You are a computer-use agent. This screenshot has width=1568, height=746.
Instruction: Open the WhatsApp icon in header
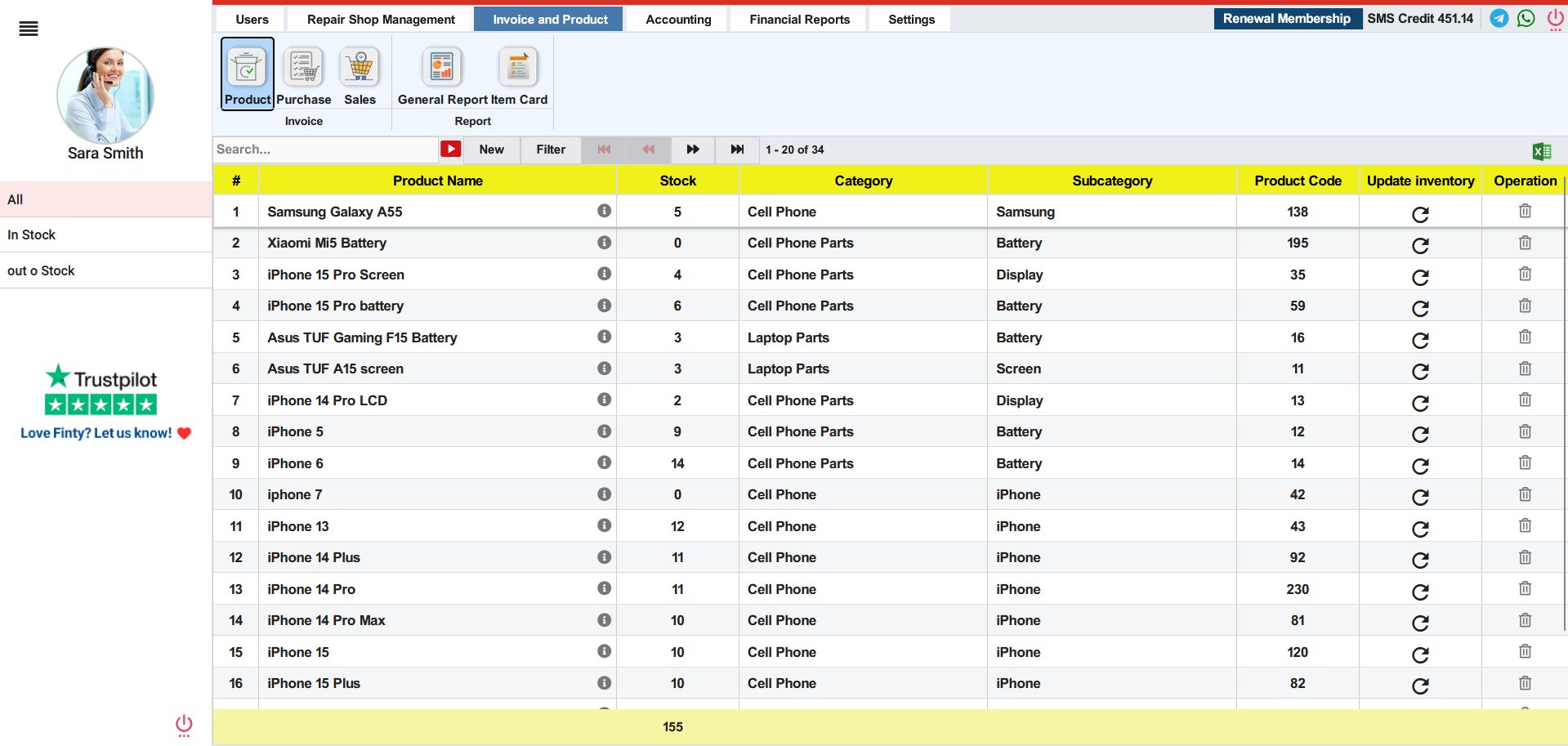[1526, 19]
